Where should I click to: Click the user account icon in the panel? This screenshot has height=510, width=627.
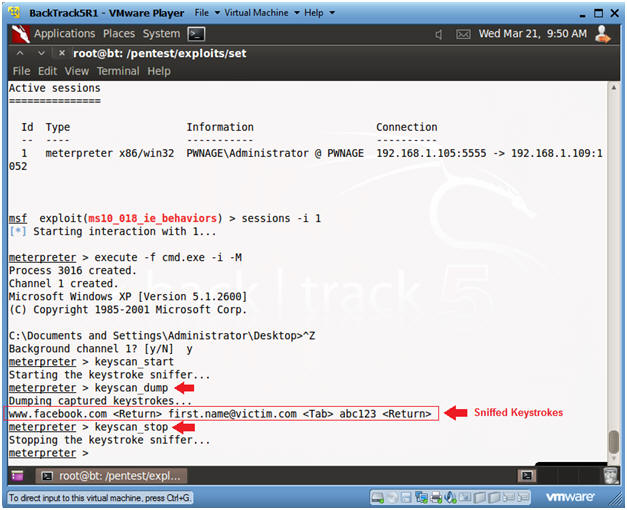[602, 34]
